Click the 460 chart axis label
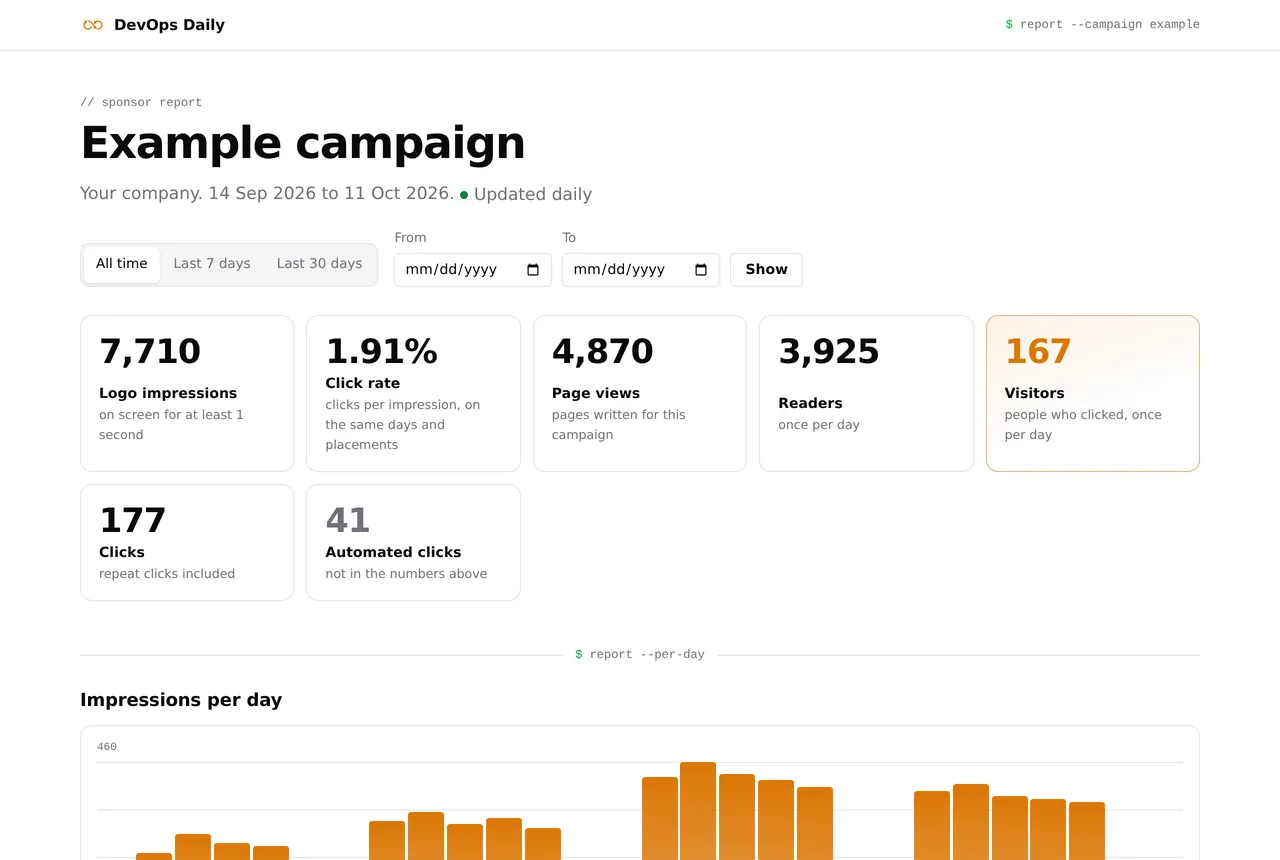The width and height of the screenshot is (1280, 860). pyautogui.click(x=107, y=747)
